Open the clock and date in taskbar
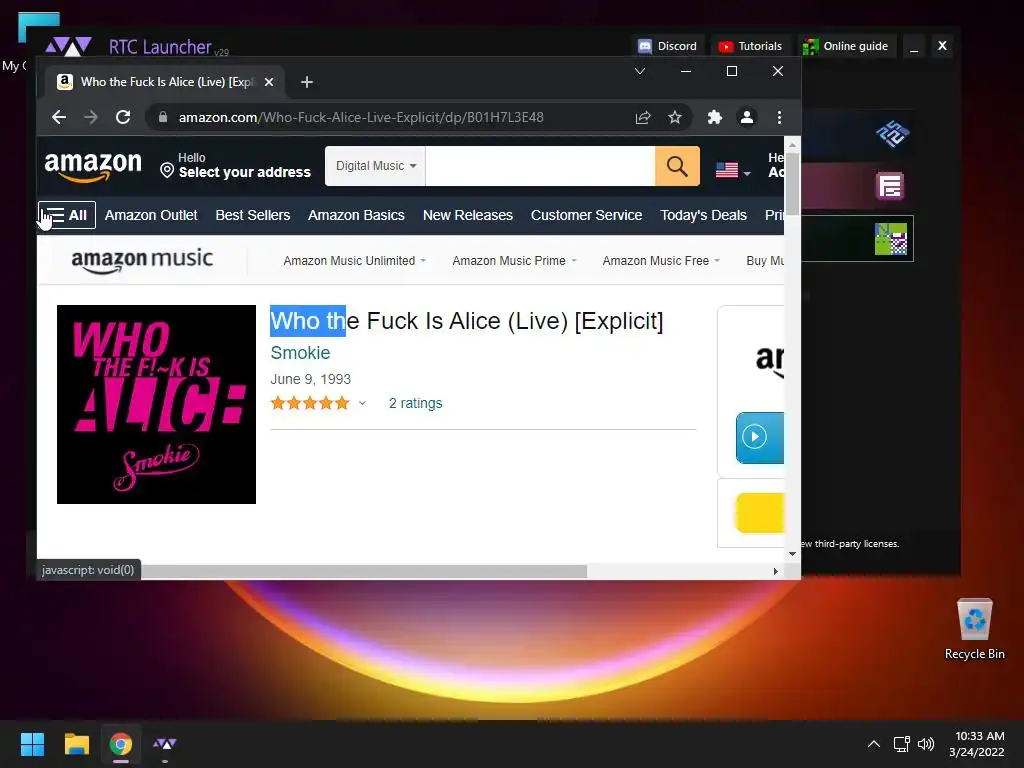The height and width of the screenshot is (768, 1024). (x=977, y=744)
